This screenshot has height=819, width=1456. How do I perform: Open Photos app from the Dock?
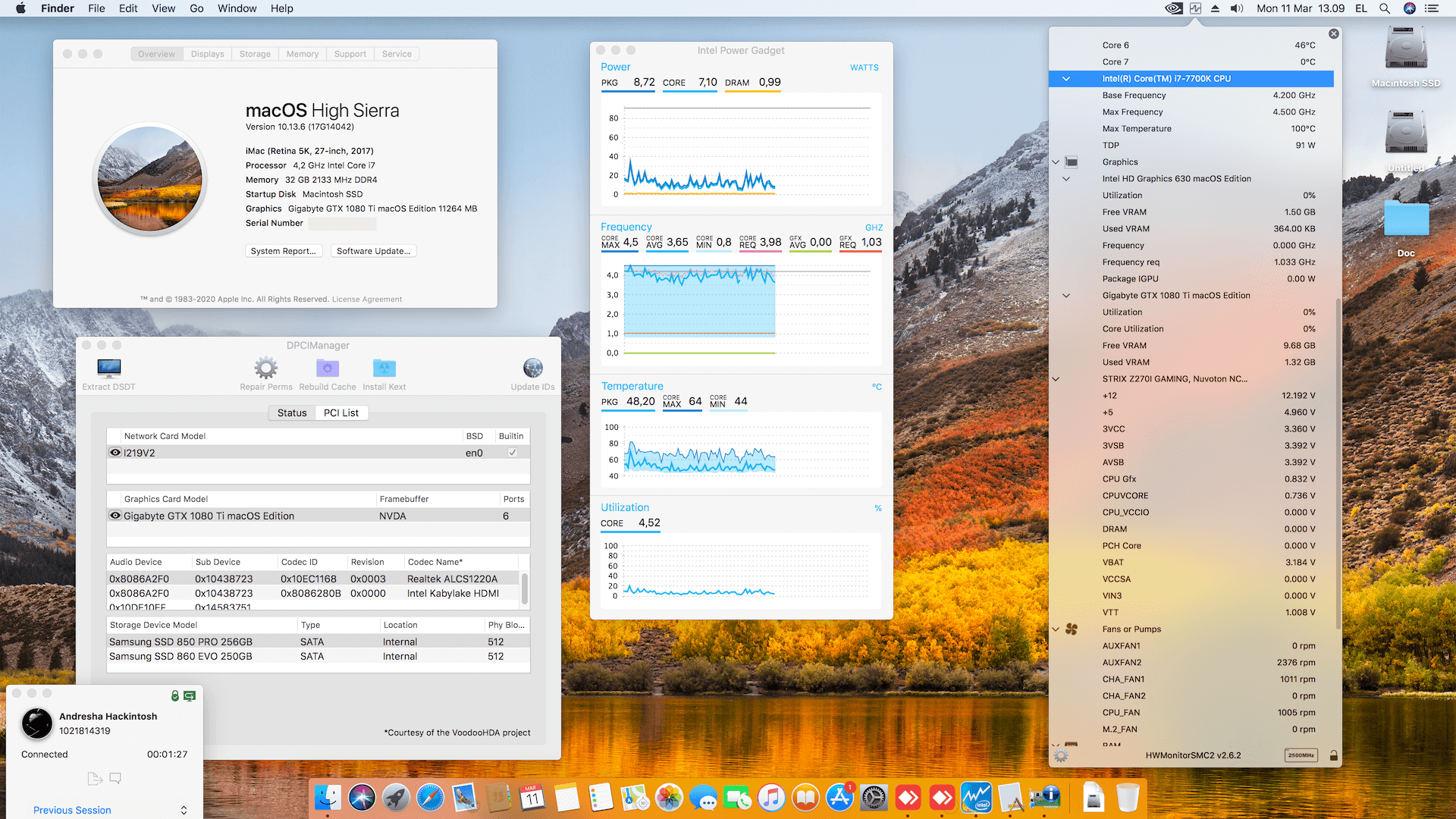[669, 798]
